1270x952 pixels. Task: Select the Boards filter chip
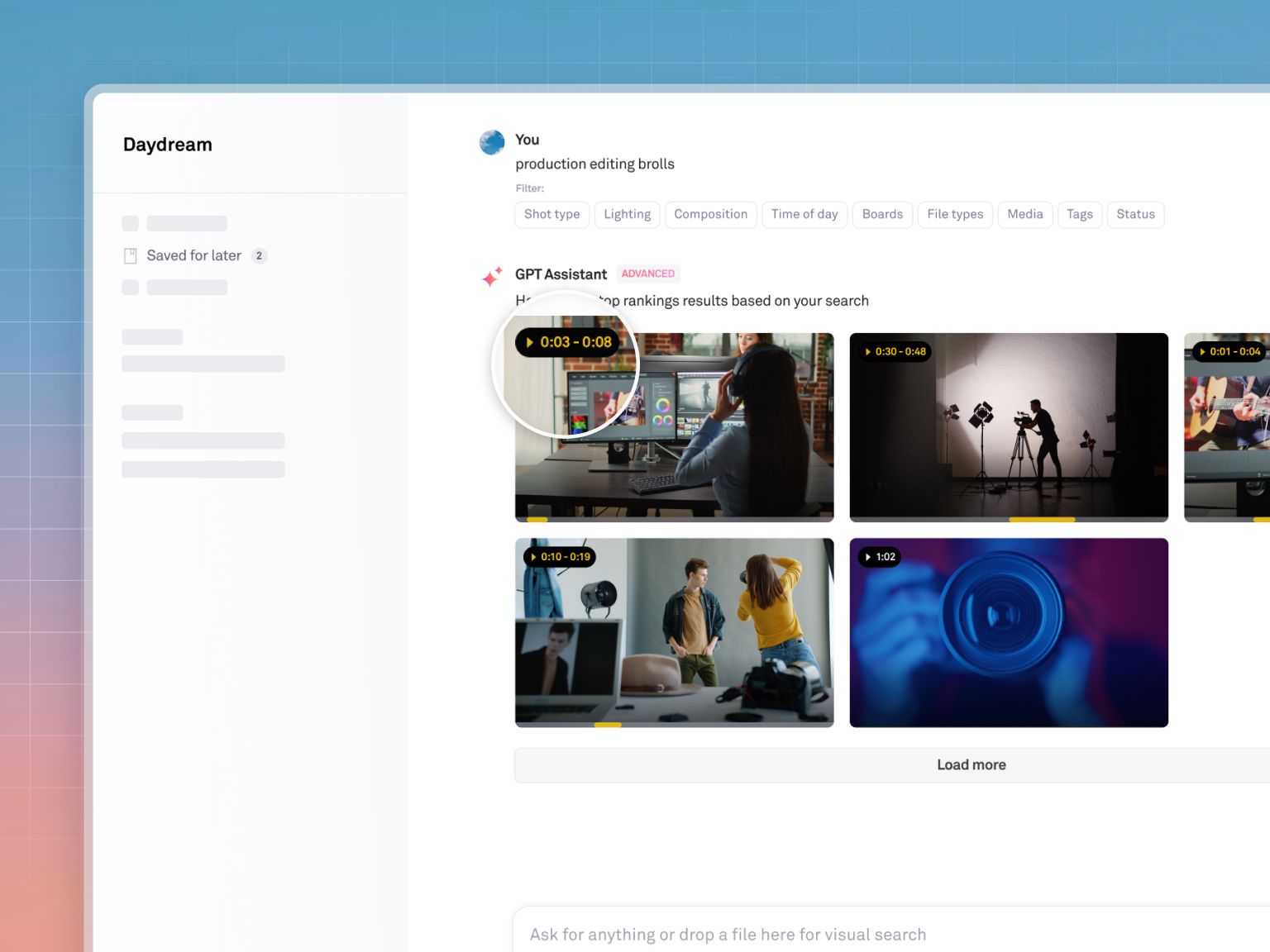[882, 215]
